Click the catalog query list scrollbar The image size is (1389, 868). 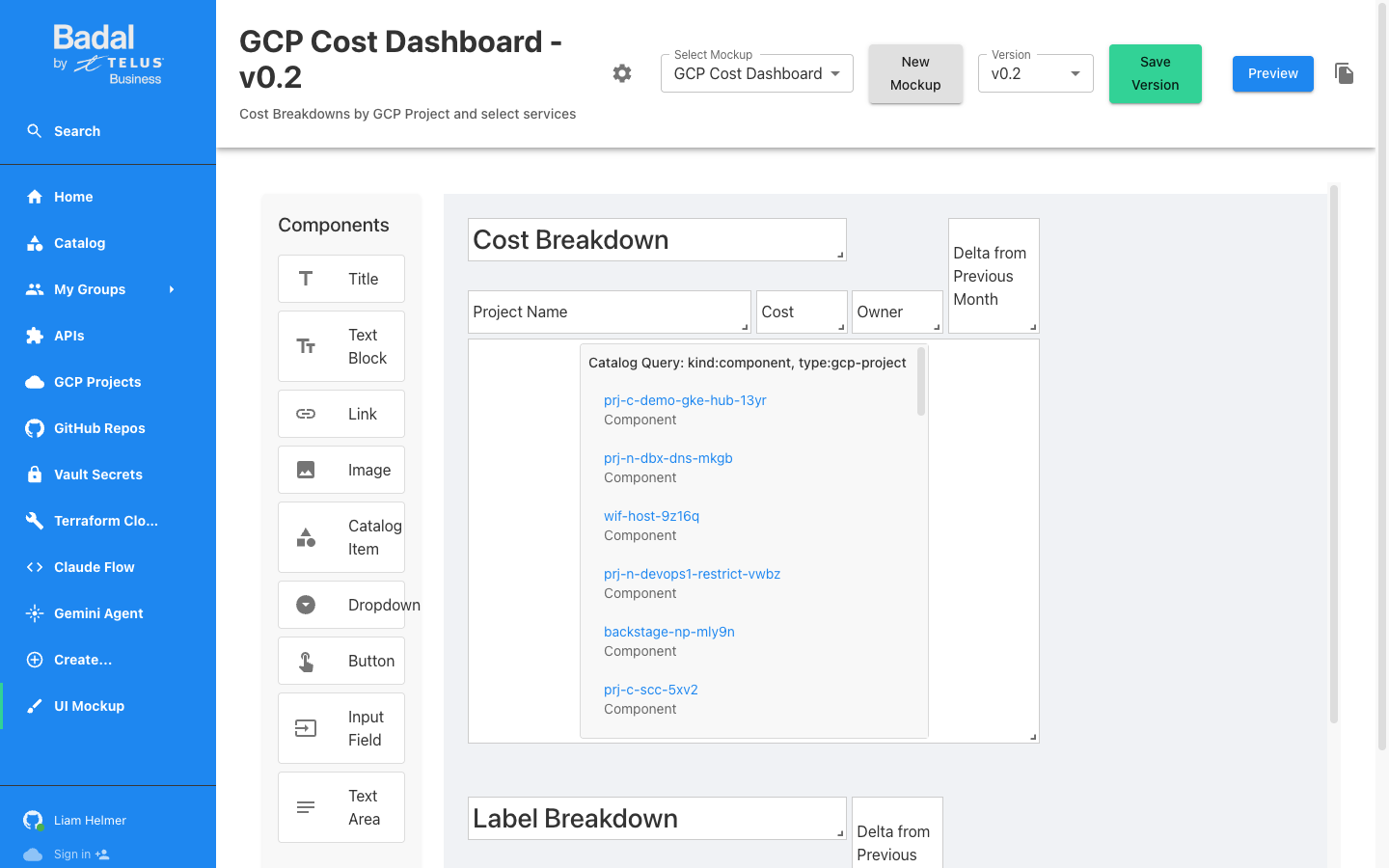[921, 382]
